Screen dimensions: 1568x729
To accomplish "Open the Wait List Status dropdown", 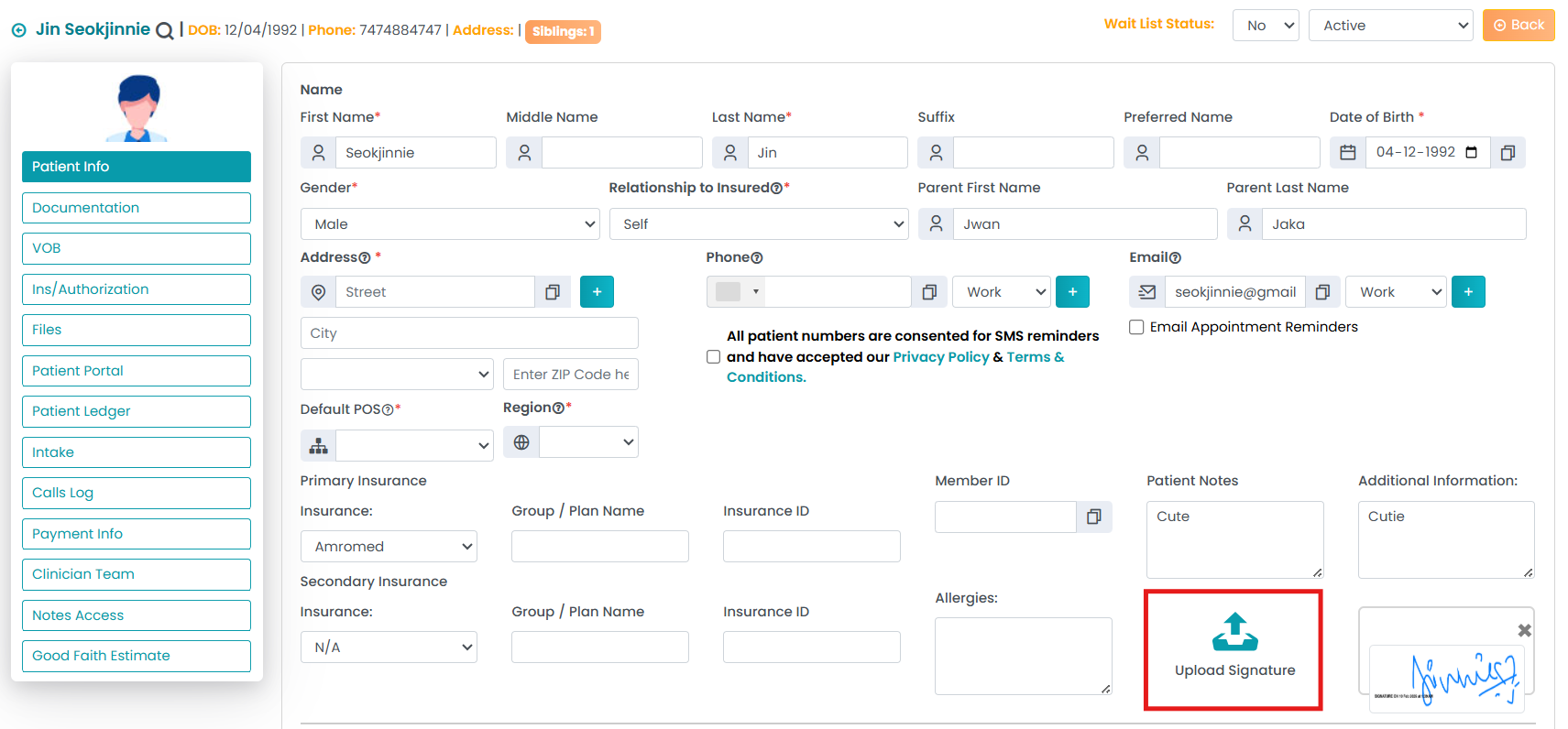I will (1266, 26).
